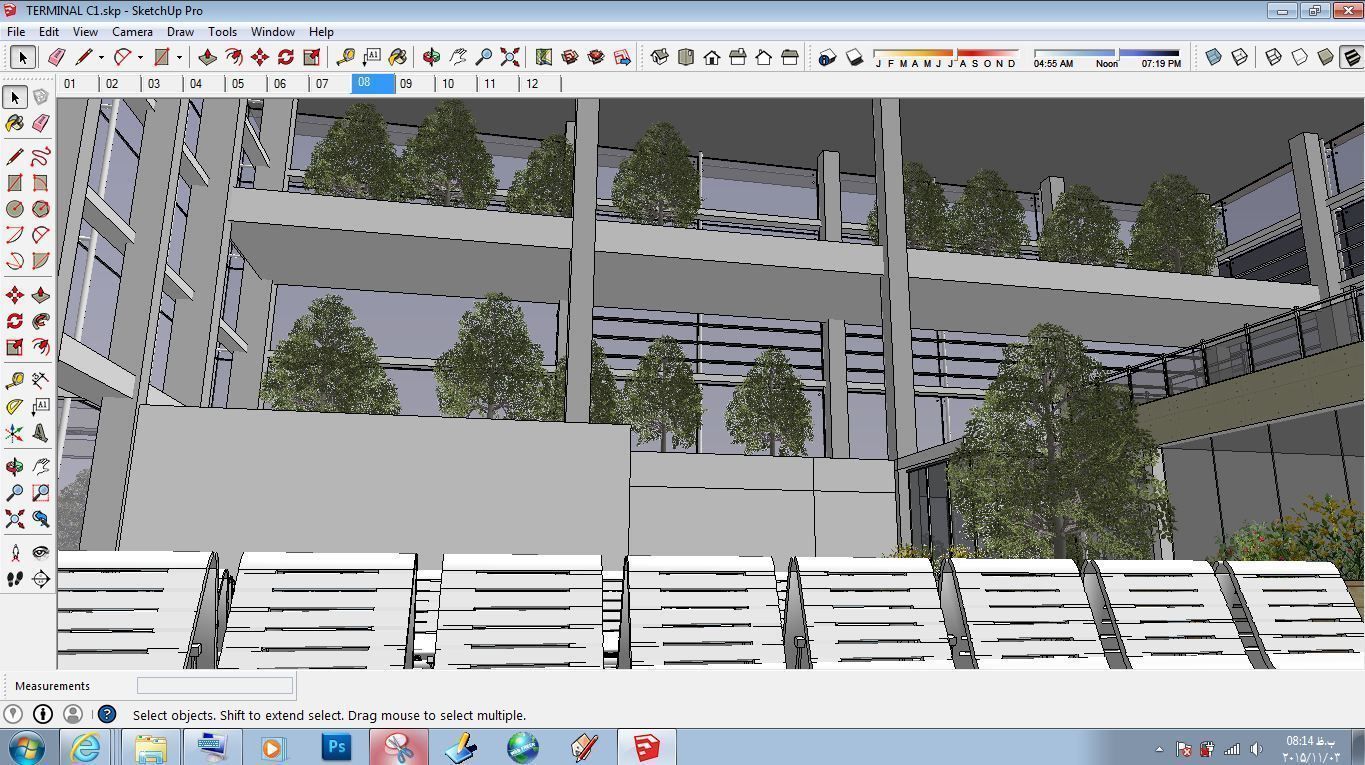Select the Dimension tool
This screenshot has width=1365, height=765.
pyautogui.click(x=41, y=380)
